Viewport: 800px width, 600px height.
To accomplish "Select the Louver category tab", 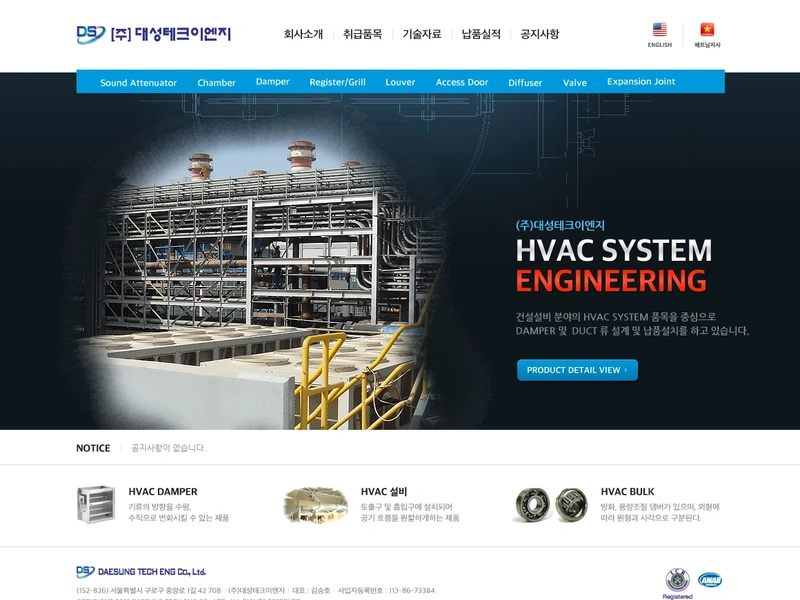I will point(399,82).
